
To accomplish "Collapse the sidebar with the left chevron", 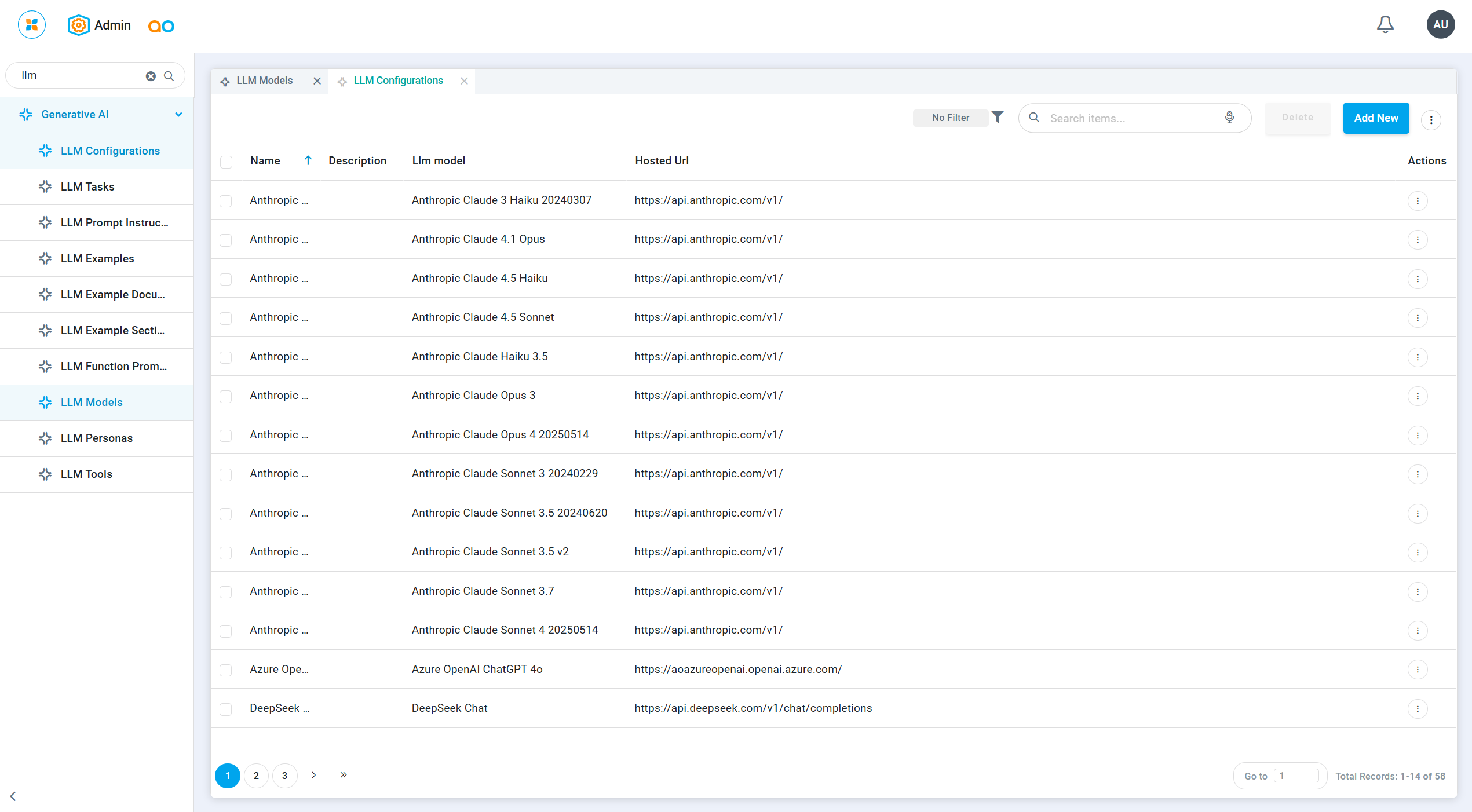I will point(13,796).
